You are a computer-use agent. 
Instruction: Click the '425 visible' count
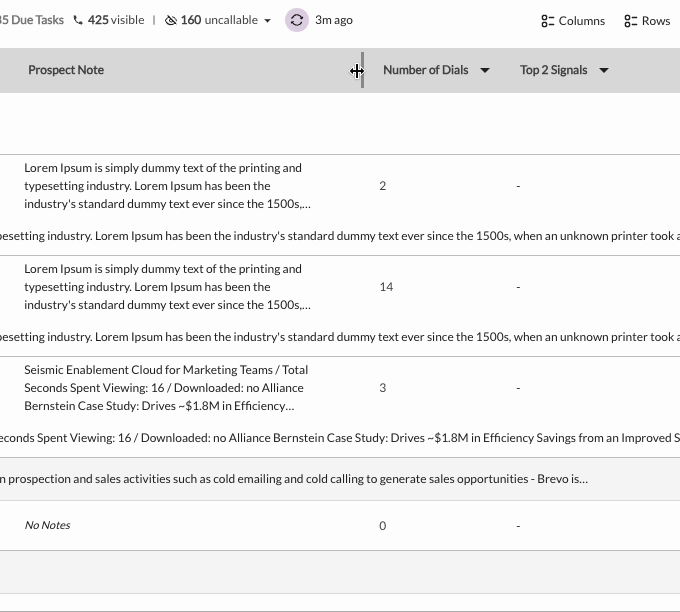(116, 20)
